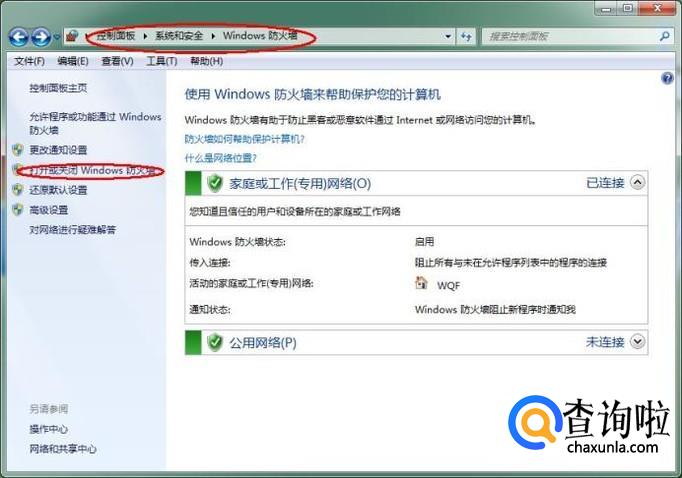Click green shield icon of 公用网络
This screenshot has width=682, height=478.
pyautogui.click(x=215, y=342)
